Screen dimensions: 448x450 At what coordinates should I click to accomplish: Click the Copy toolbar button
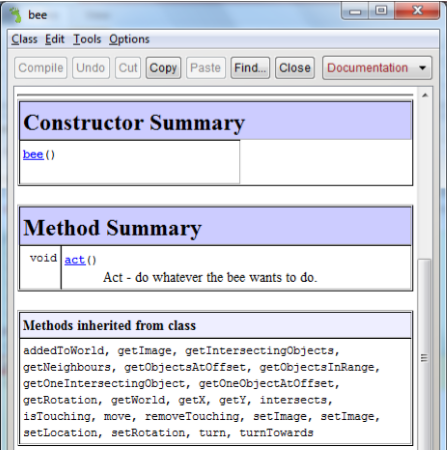pyautogui.click(x=163, y=68)
